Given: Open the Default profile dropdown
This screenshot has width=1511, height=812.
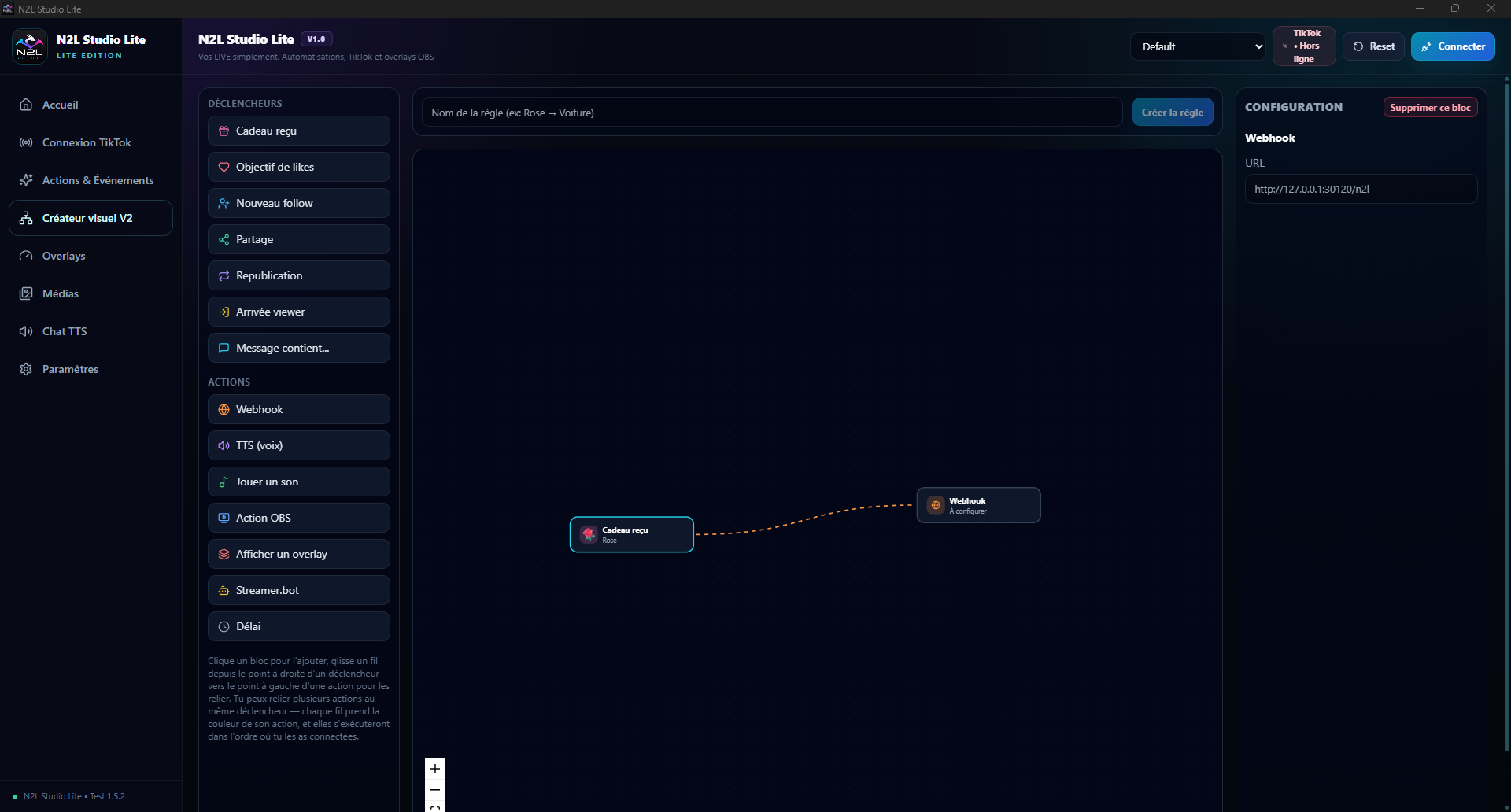Looking at the screenshot, I should coord(1198,46).
